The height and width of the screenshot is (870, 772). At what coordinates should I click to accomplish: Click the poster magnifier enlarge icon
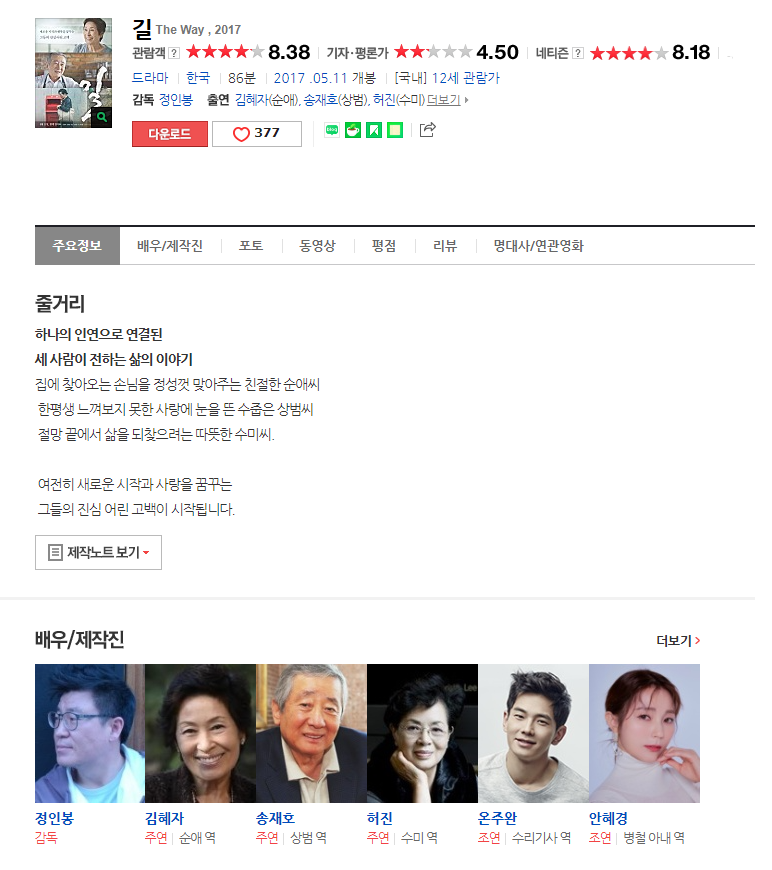coord(102,118)
